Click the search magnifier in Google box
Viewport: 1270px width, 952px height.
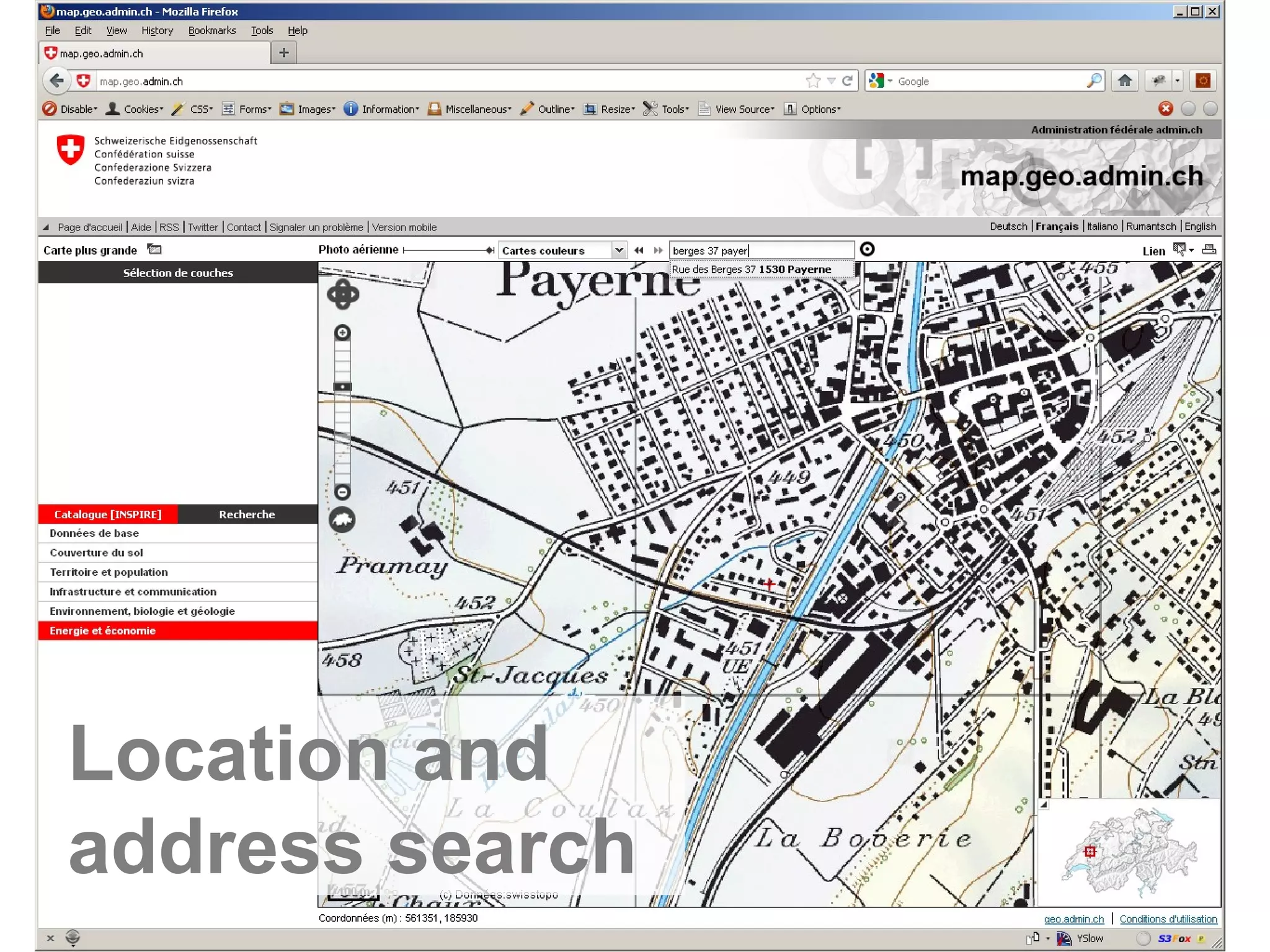coord(1095,81)
